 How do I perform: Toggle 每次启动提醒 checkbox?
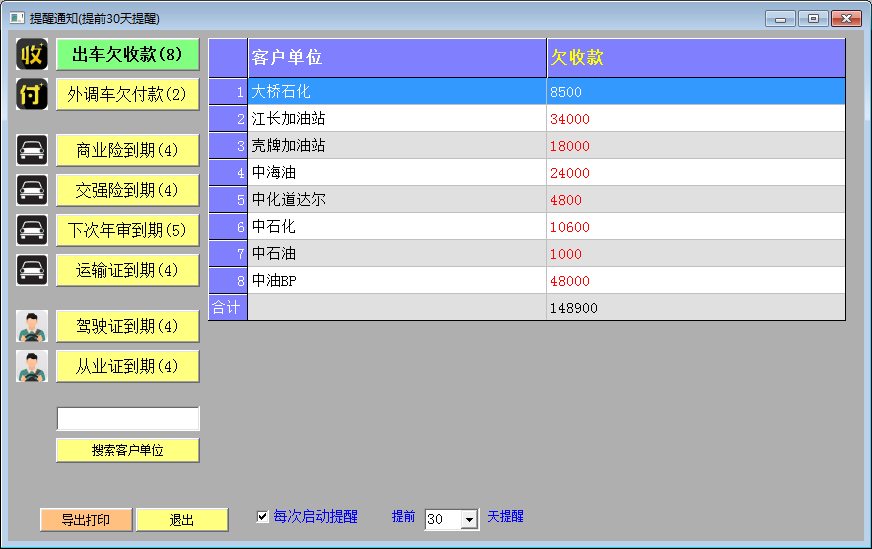point(262,517)
